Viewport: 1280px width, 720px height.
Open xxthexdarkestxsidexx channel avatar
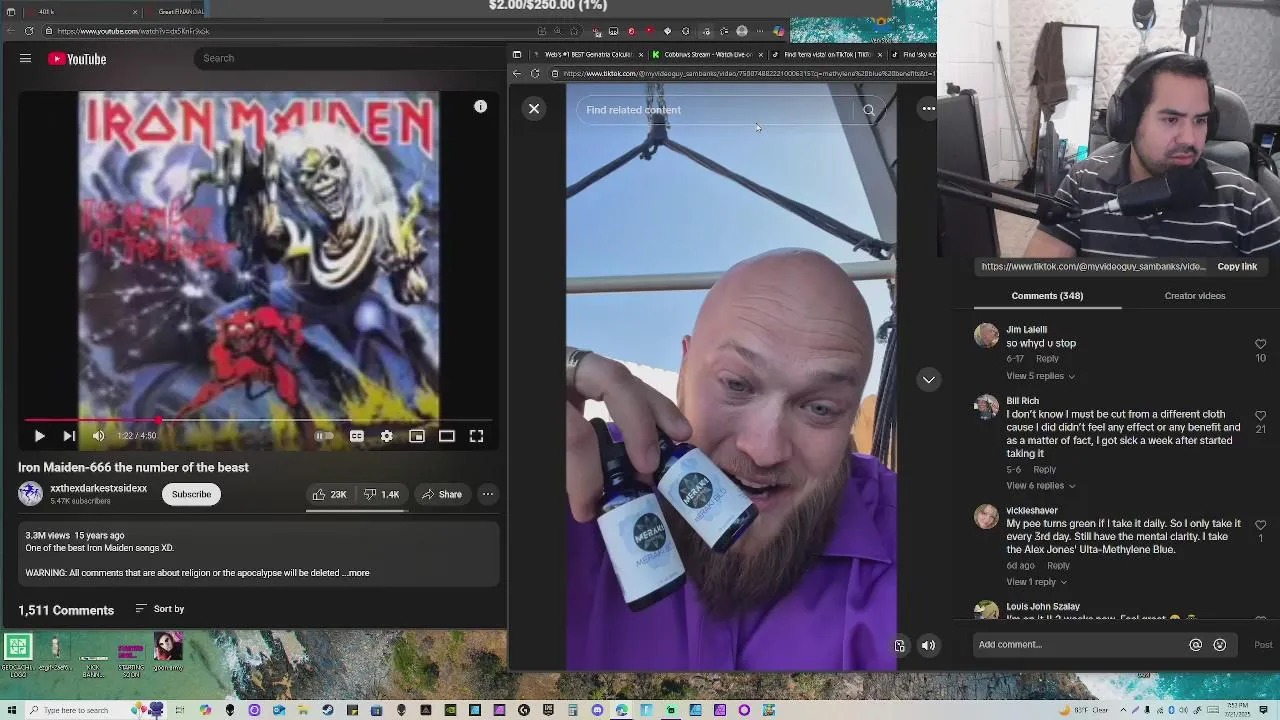[30, 494]
